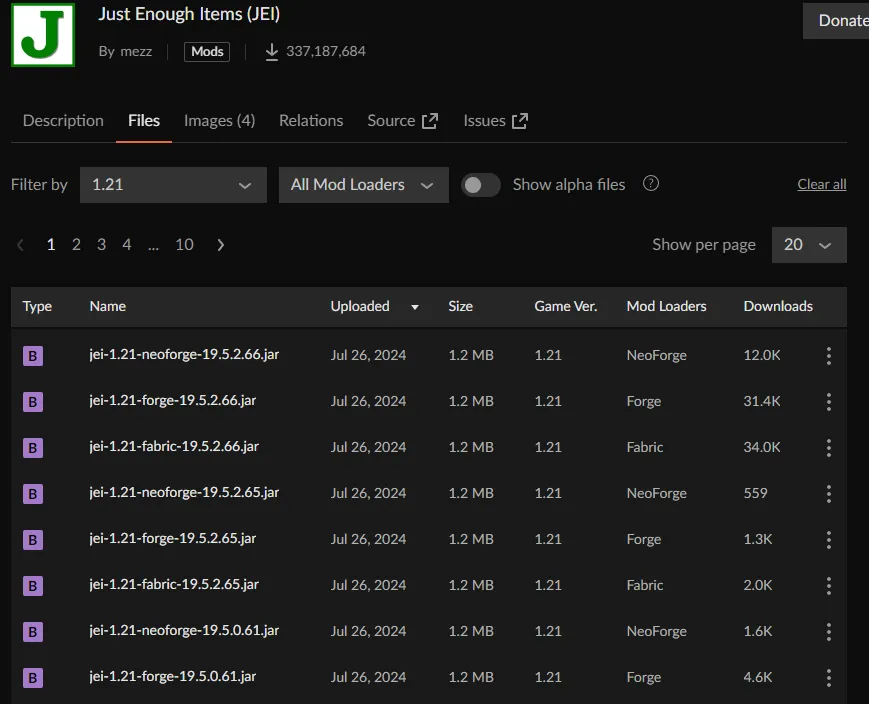Jump to page 10 in pagination
This screenshot has width=869, height=704.
(184, 245)
